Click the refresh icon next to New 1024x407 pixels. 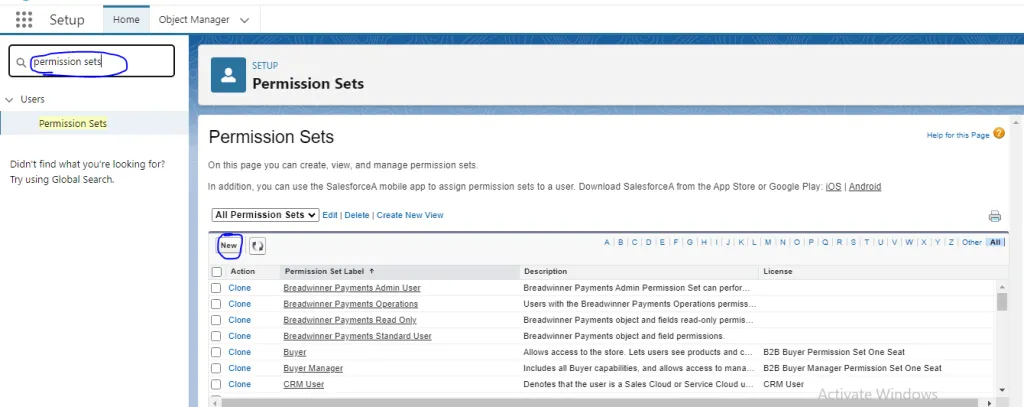[x=257, y=246]
